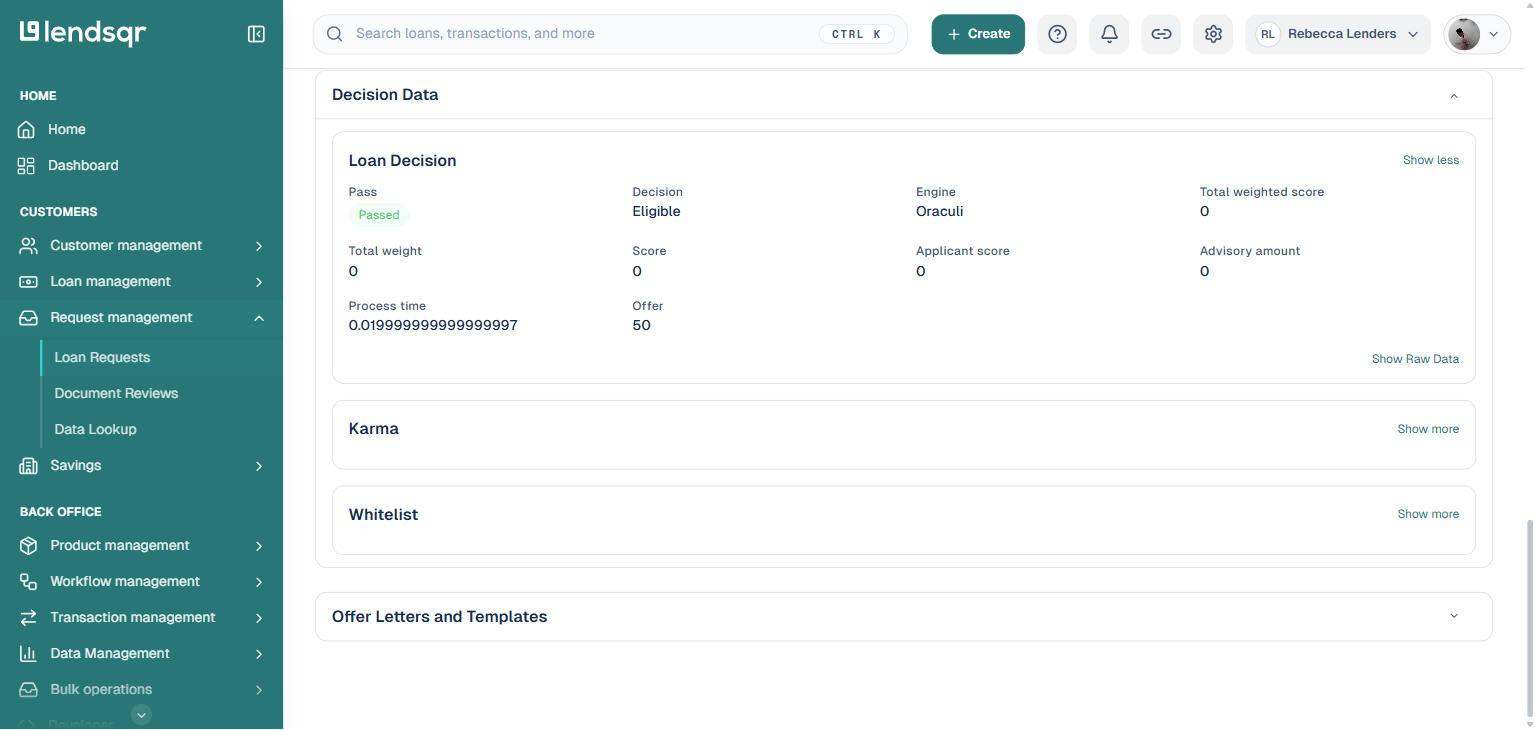
Task: Expand the Savings chevron
Action: click(259, 466)
